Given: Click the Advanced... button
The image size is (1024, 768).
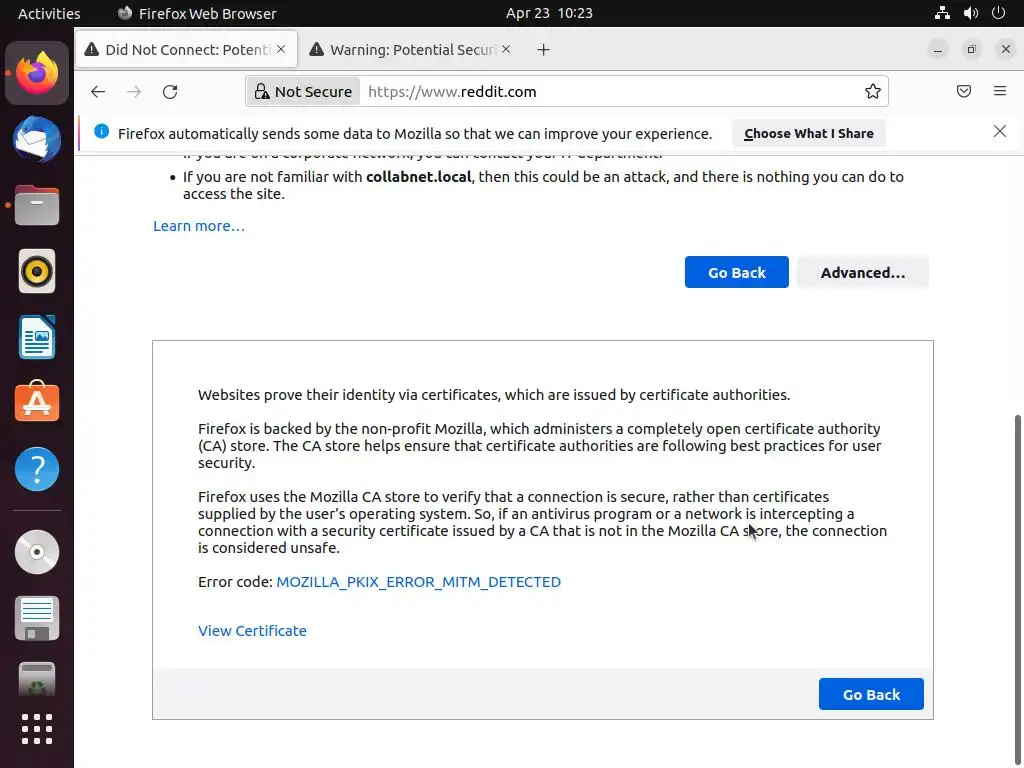Looking at the screenshot, I should (863, 272).
